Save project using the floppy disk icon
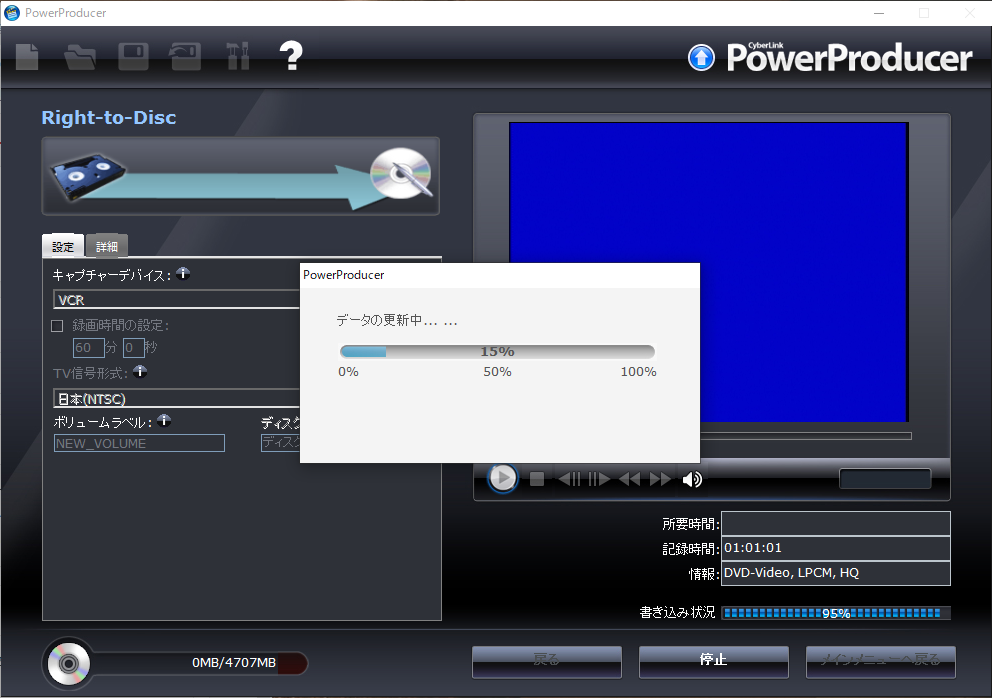 pyautogui.click(x=133, y=57)
